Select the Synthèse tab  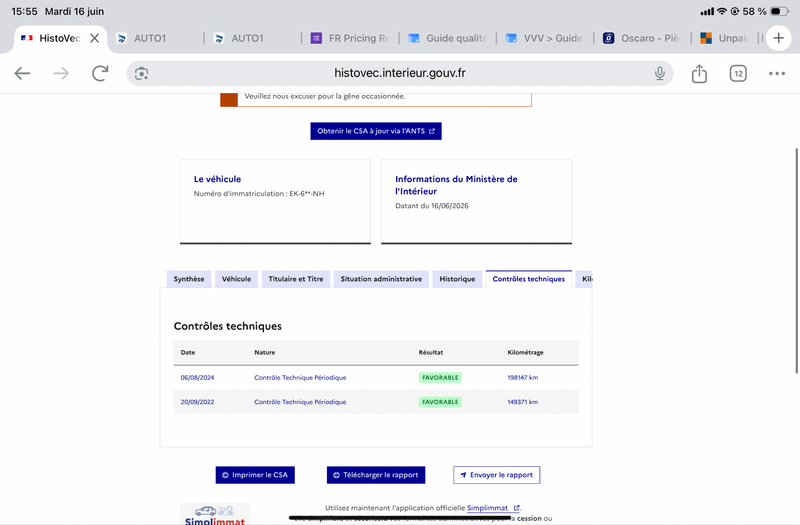coord(189,279)
